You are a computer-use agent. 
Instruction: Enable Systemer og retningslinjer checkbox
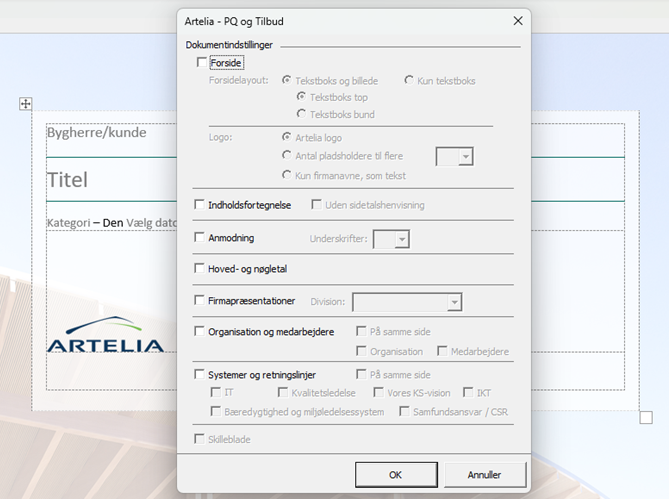(199, 374)
